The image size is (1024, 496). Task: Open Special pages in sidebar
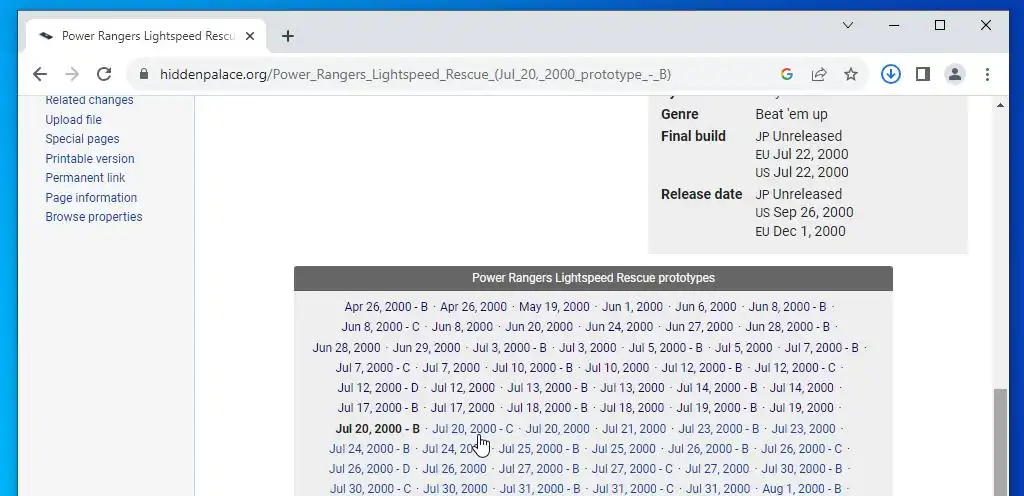click(x=82, y=139)
